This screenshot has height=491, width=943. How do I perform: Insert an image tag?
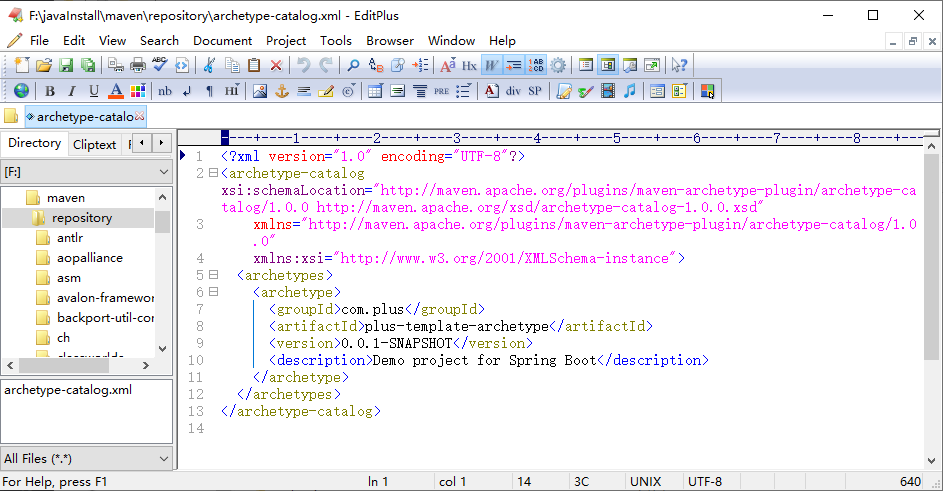coord(260,91)
